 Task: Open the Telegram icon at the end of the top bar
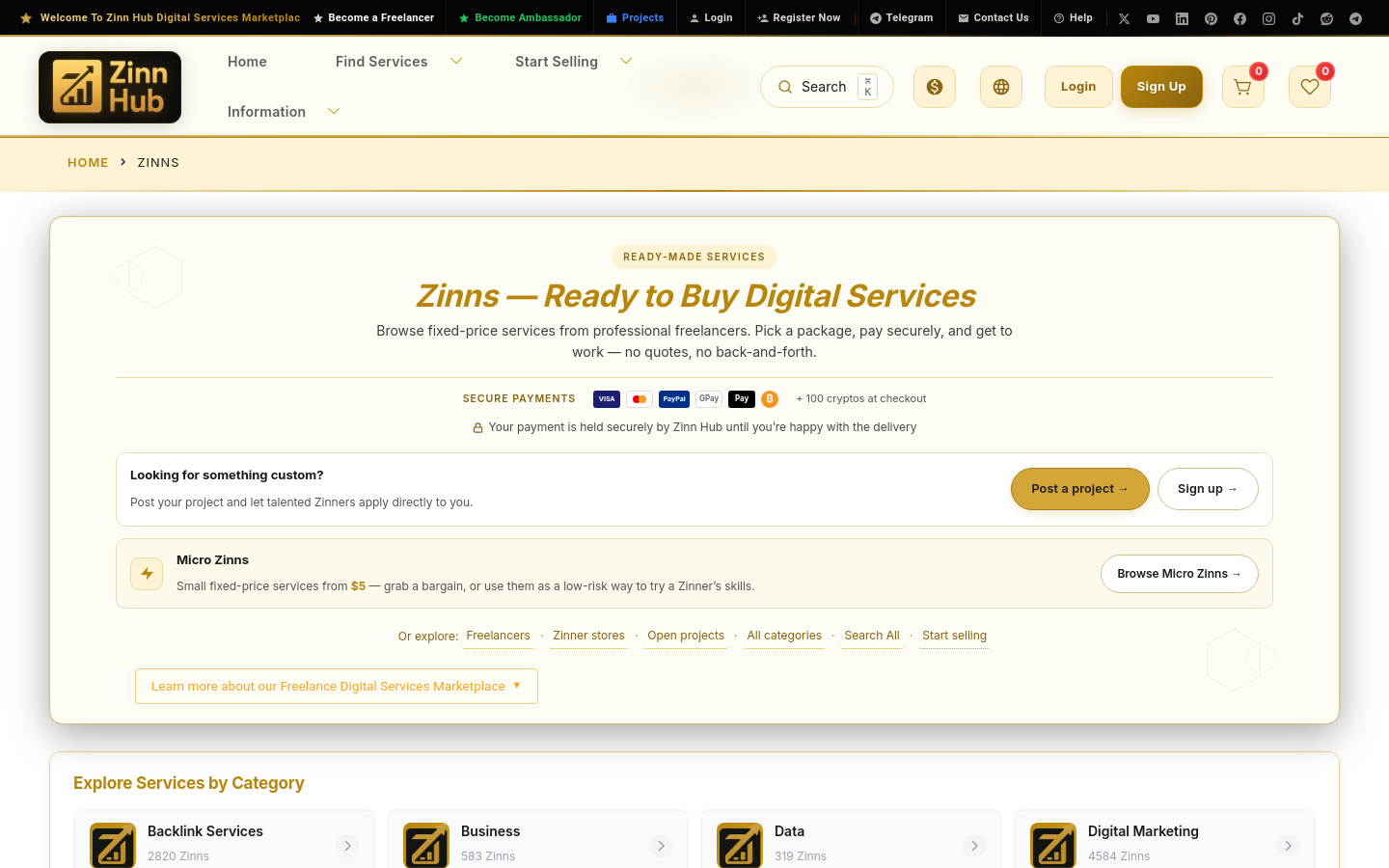tap(1355, 18)
